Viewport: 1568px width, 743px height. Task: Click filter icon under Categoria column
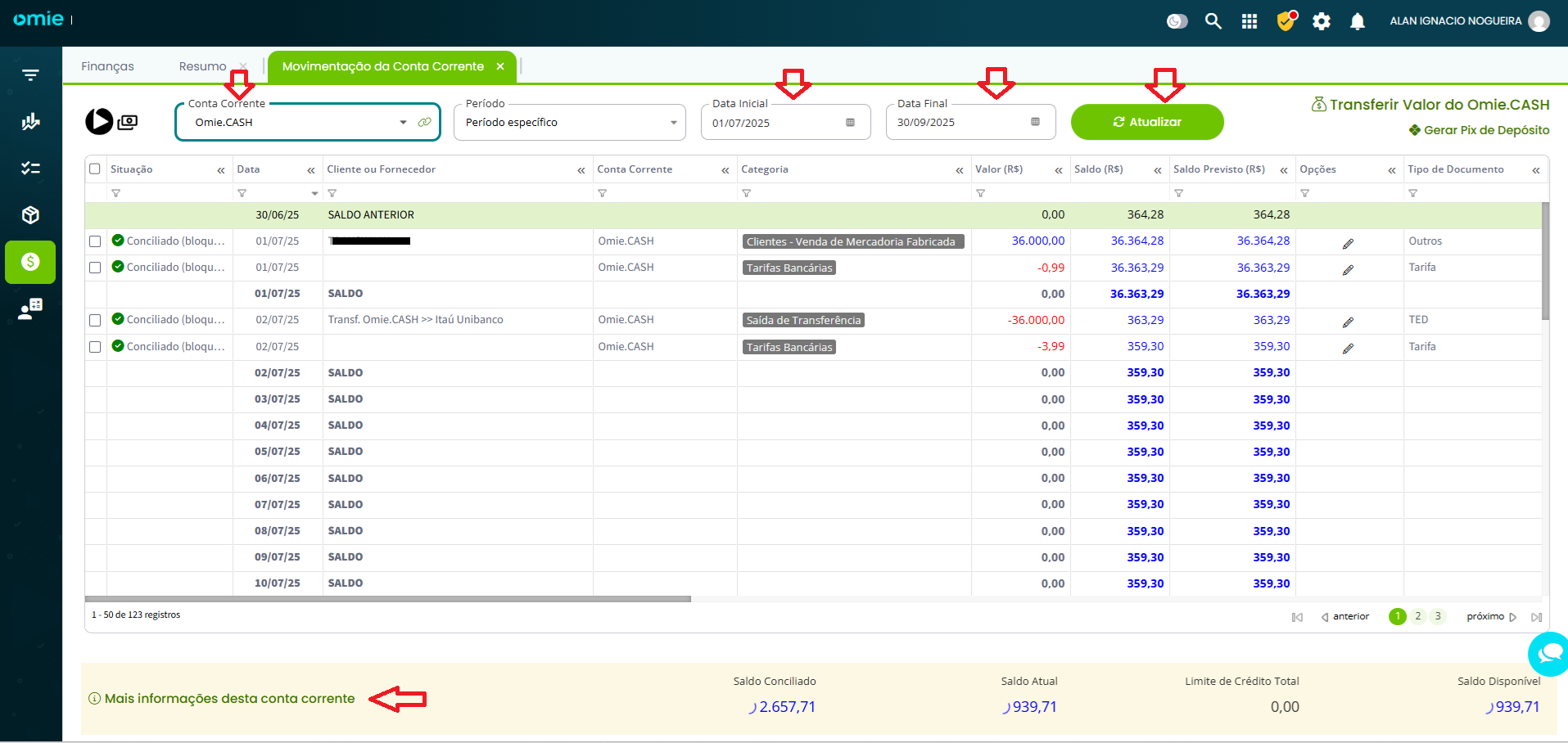click(746, 193)
